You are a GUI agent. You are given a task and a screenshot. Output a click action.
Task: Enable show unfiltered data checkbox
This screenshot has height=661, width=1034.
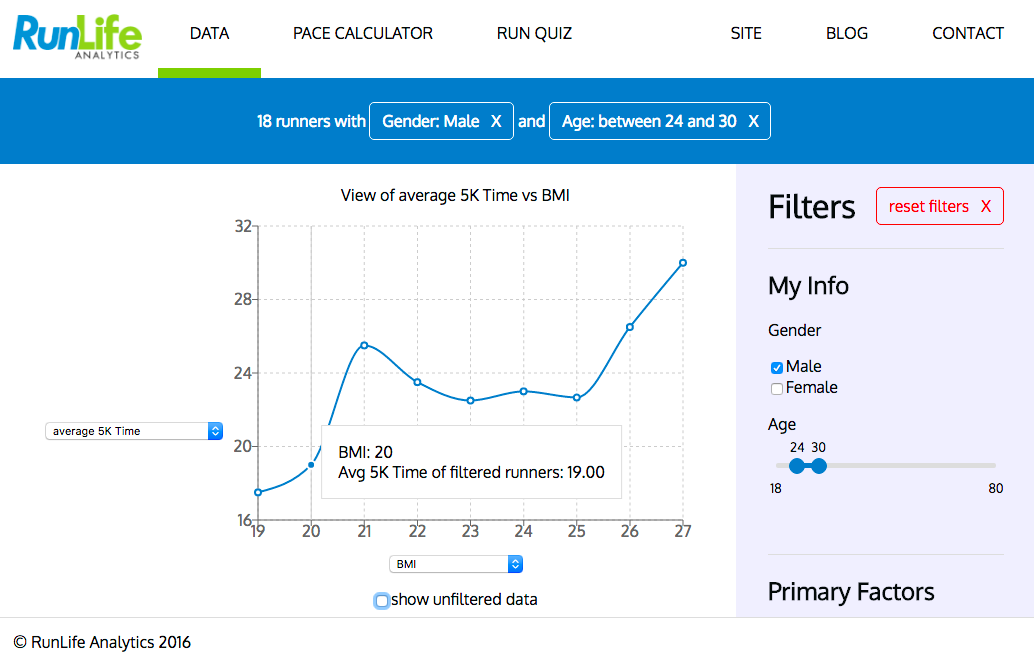click(381, 600)
